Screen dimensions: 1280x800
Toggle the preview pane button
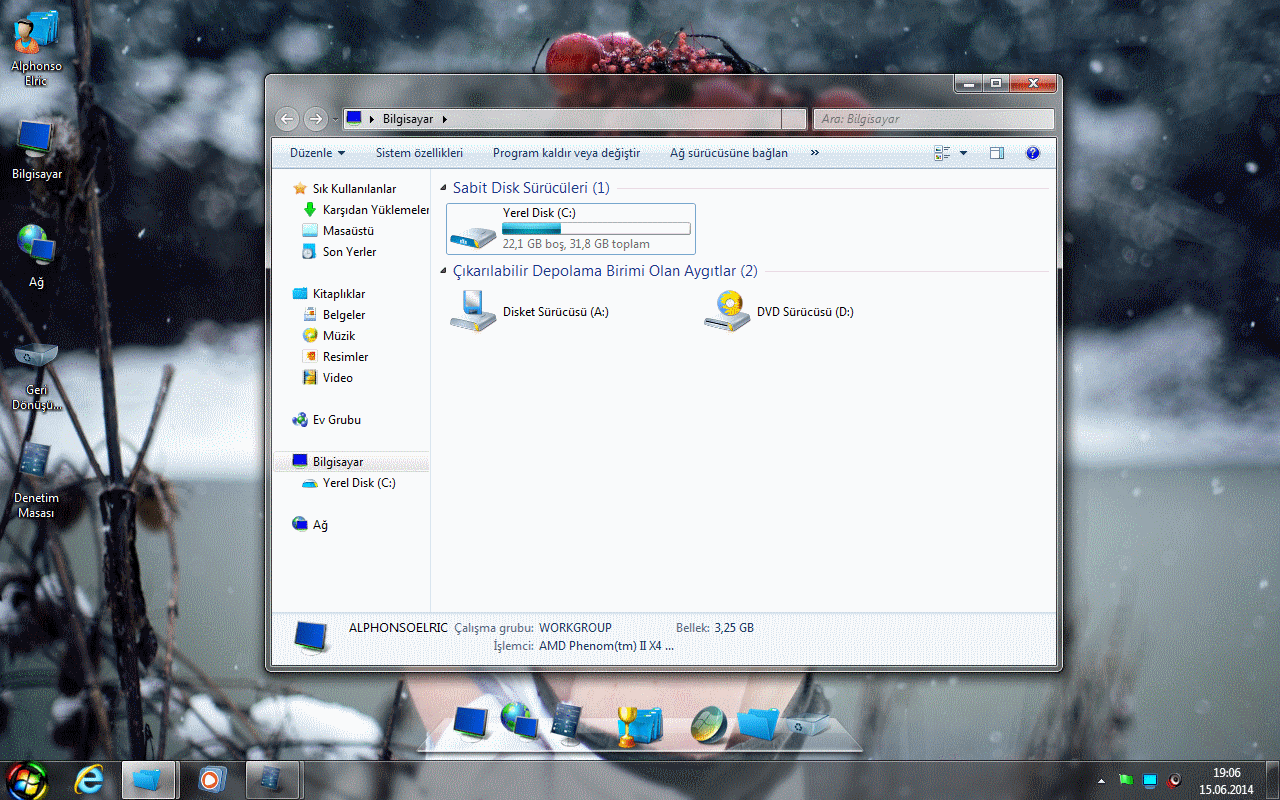pyautogui.click(x=996, y=153)
